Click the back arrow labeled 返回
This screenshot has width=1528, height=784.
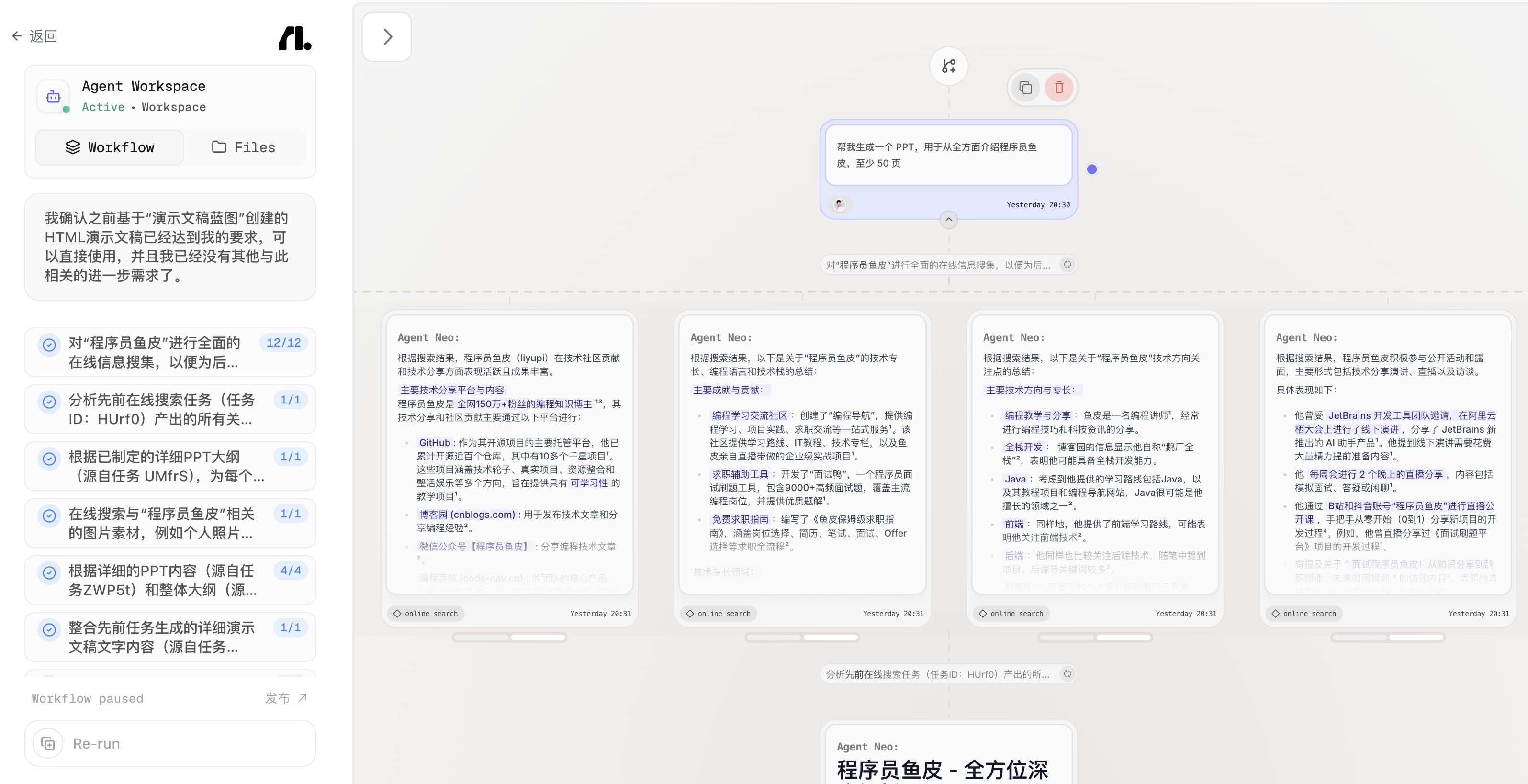pyautogui.click(x=34, y=36)
